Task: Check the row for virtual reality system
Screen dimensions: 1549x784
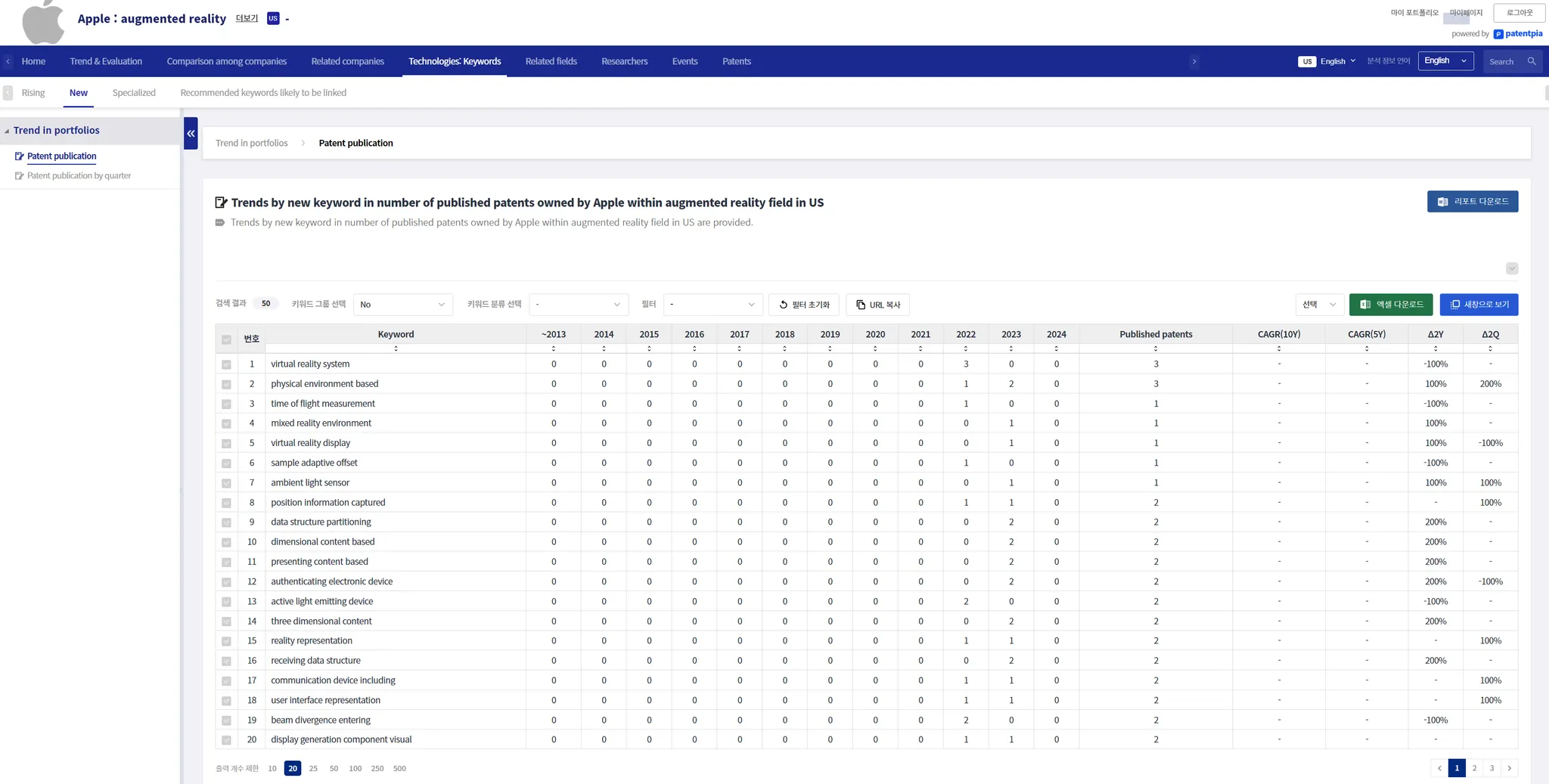Action: [226, 364]
